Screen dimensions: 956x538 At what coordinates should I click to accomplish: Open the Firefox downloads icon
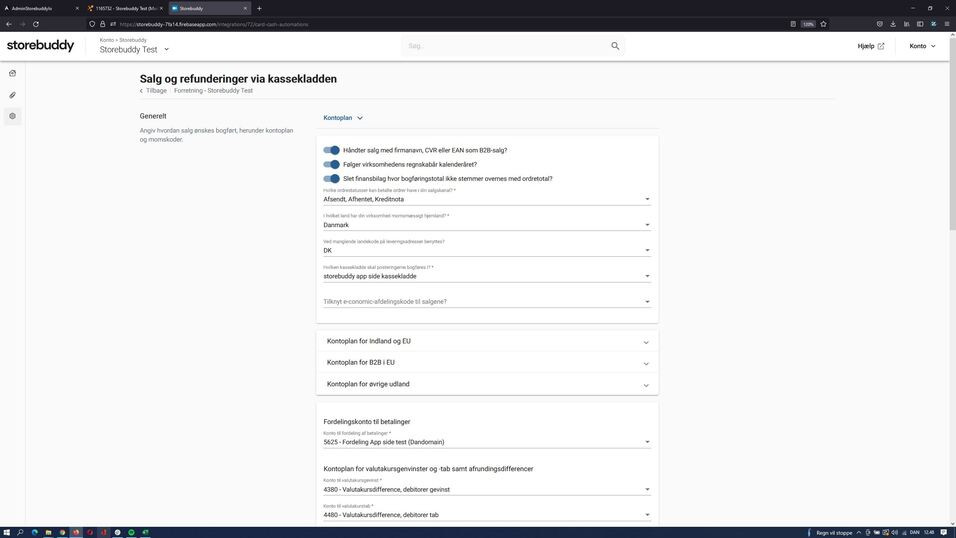click(892, 24)
